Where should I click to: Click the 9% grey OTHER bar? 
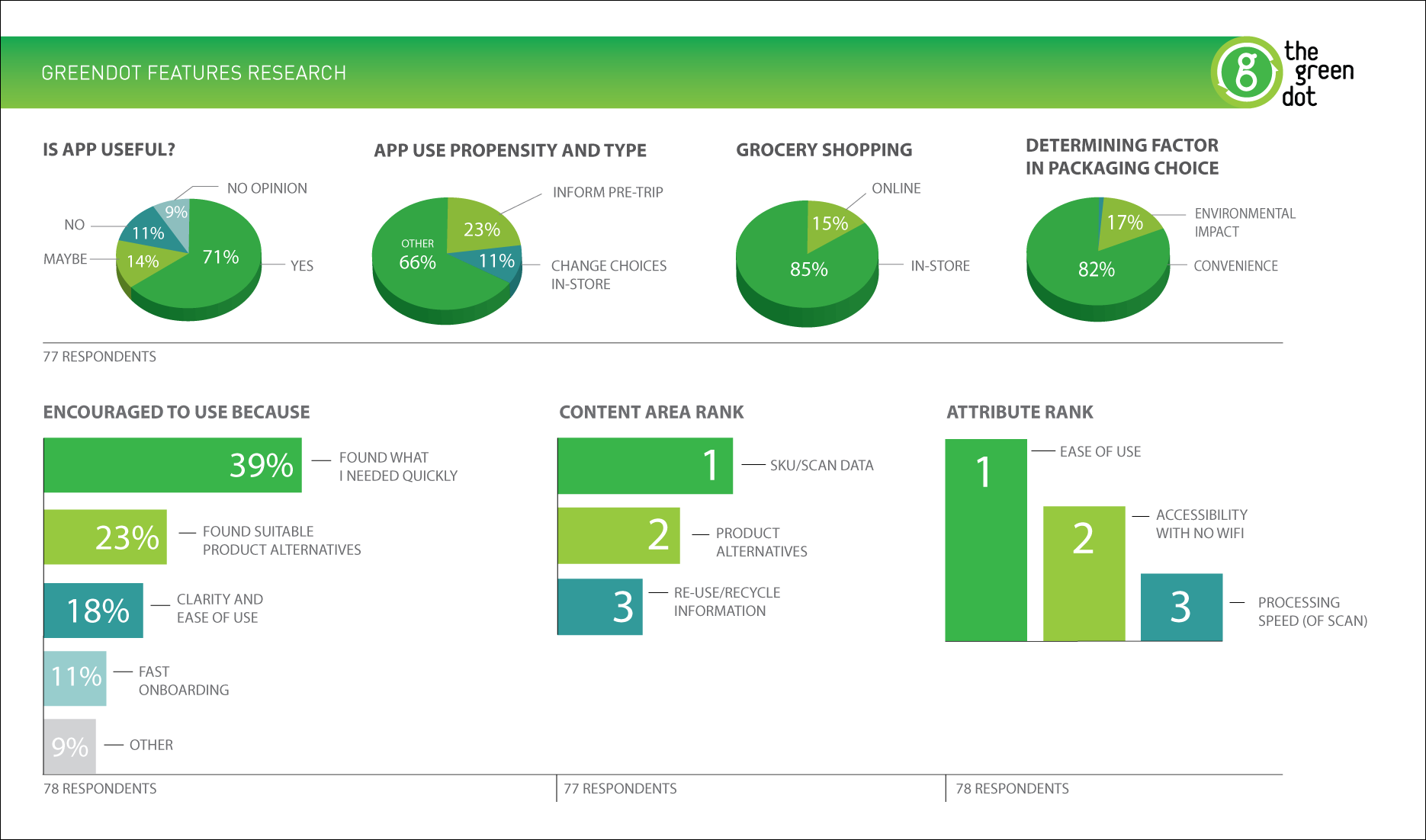tap(69, 746)
